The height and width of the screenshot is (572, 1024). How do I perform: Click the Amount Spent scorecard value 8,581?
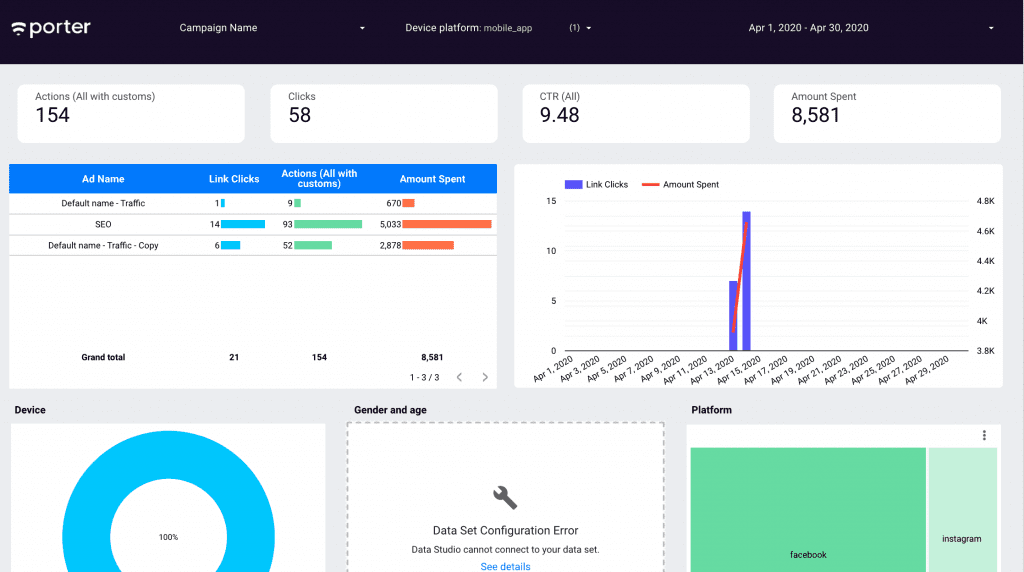(815, 116)
